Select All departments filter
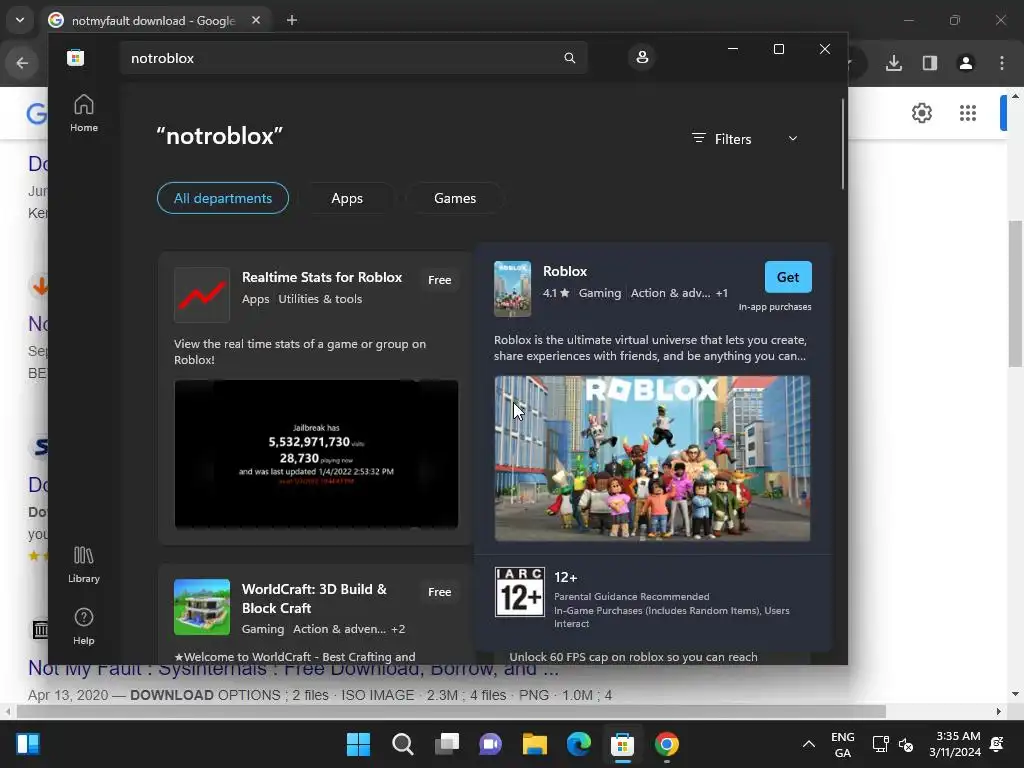Viewport: 1024px width, 768px height. tap(223, 198)
